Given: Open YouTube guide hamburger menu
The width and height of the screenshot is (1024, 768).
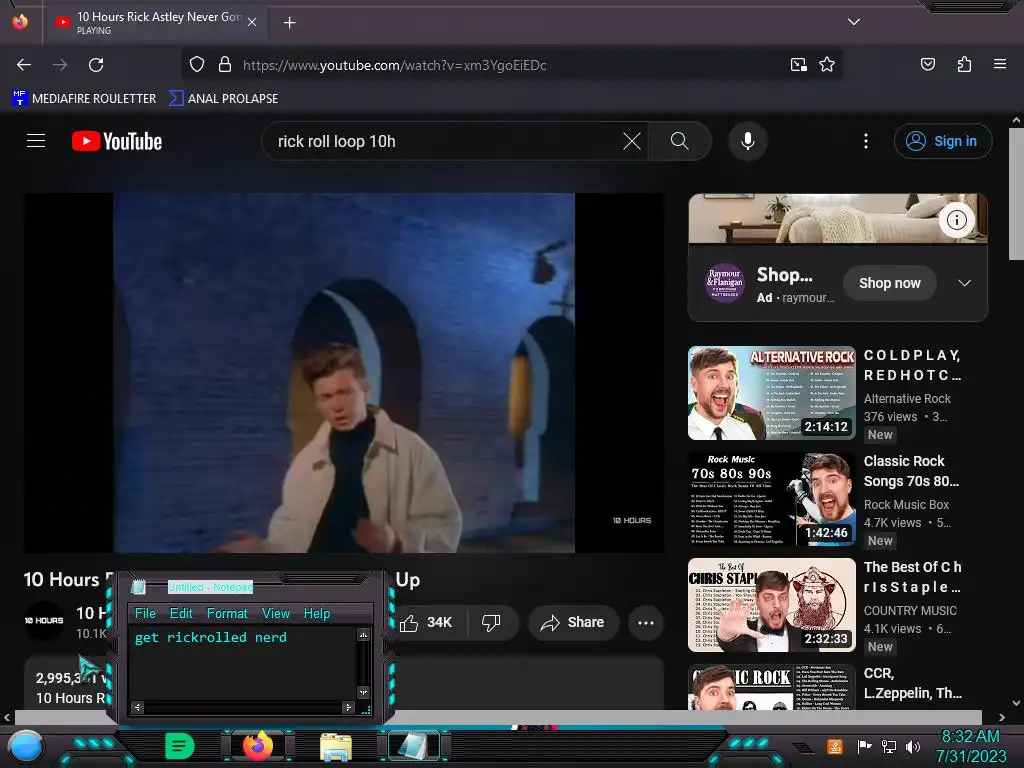Looking at the screenshot, I should tap(36, 141).
